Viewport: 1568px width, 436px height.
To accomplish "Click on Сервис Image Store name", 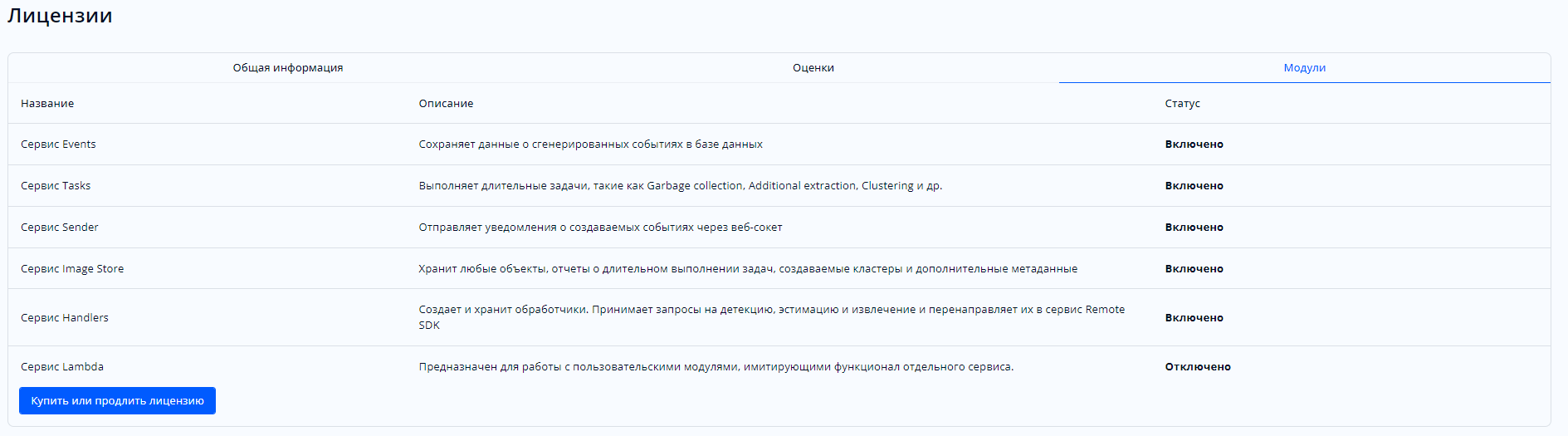I will tap(72, 269).
